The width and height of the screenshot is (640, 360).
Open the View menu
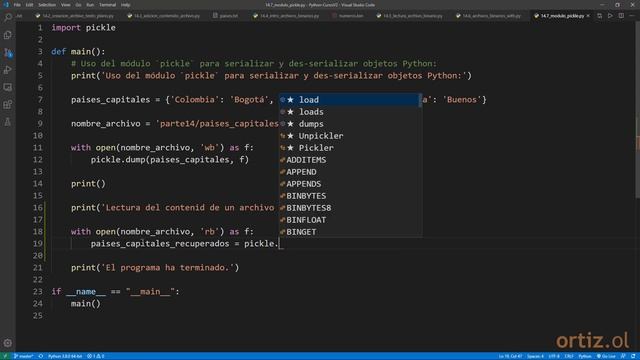(65, 5)
